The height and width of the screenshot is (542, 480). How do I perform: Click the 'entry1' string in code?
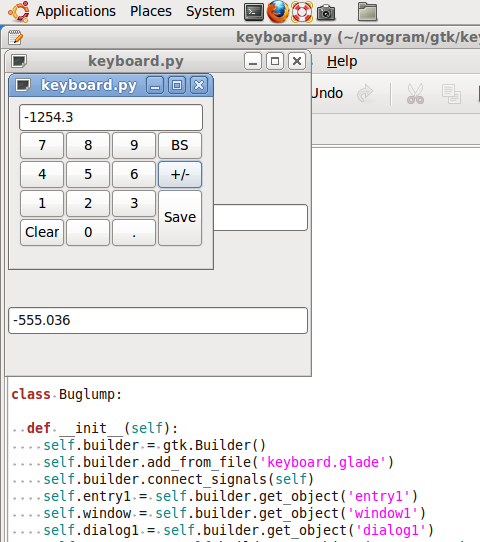point(379,496)
